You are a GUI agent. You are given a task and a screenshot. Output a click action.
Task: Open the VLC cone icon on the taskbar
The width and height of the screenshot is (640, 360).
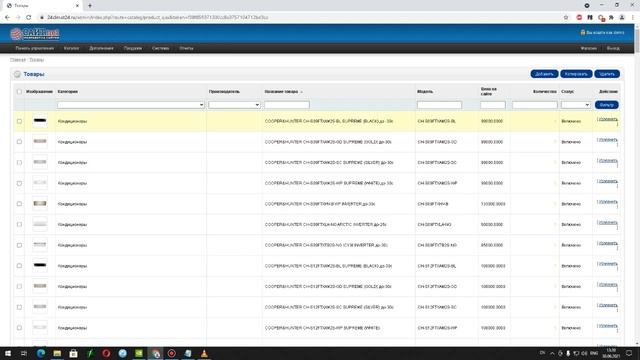point(204,353)
